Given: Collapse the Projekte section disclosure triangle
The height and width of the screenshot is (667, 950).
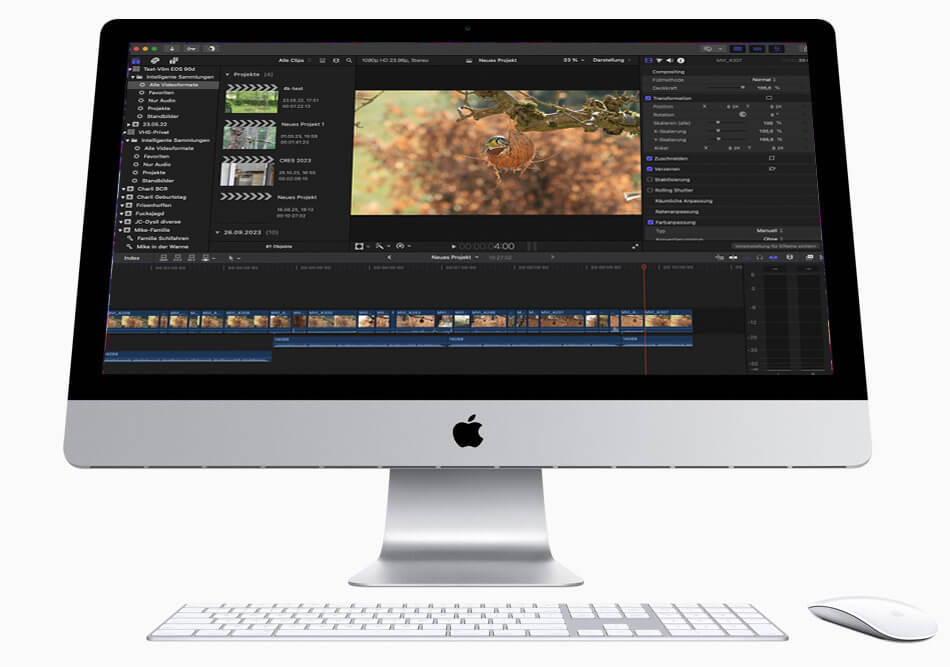Looking at the screenshot, I should [227, 74].
